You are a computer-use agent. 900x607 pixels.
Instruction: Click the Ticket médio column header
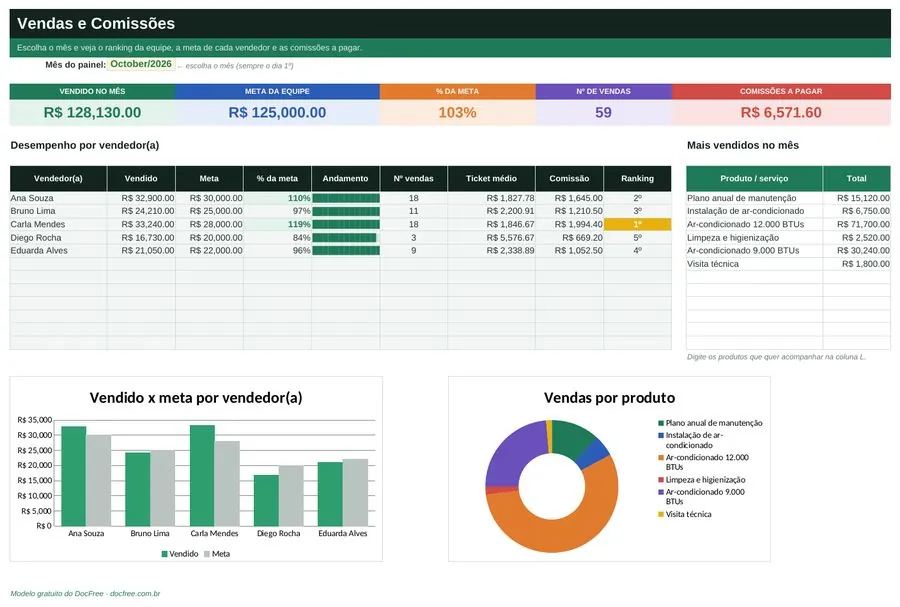pos(491,178)
